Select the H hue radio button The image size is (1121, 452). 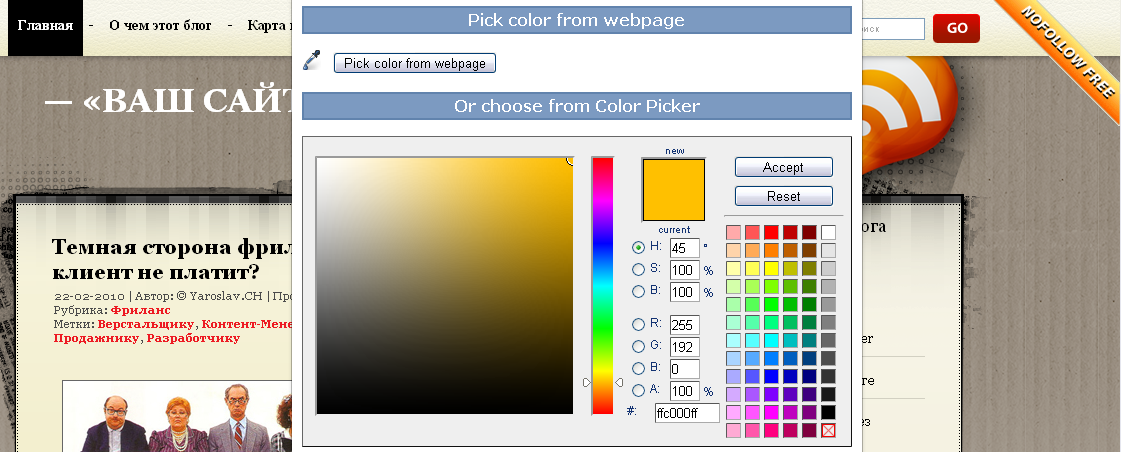pos(639,247)
